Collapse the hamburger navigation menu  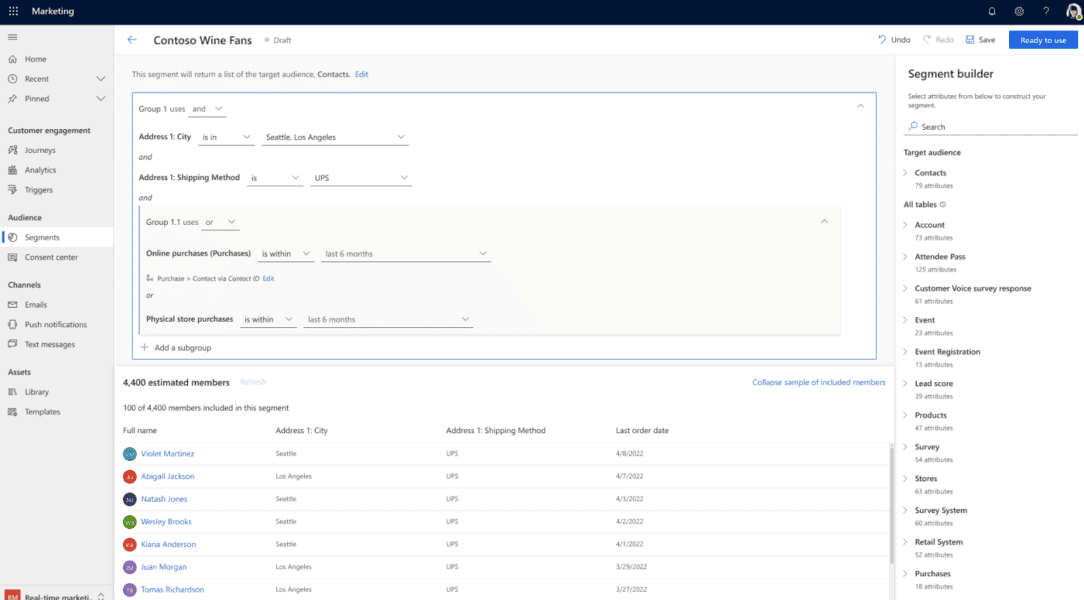[13, 37]
